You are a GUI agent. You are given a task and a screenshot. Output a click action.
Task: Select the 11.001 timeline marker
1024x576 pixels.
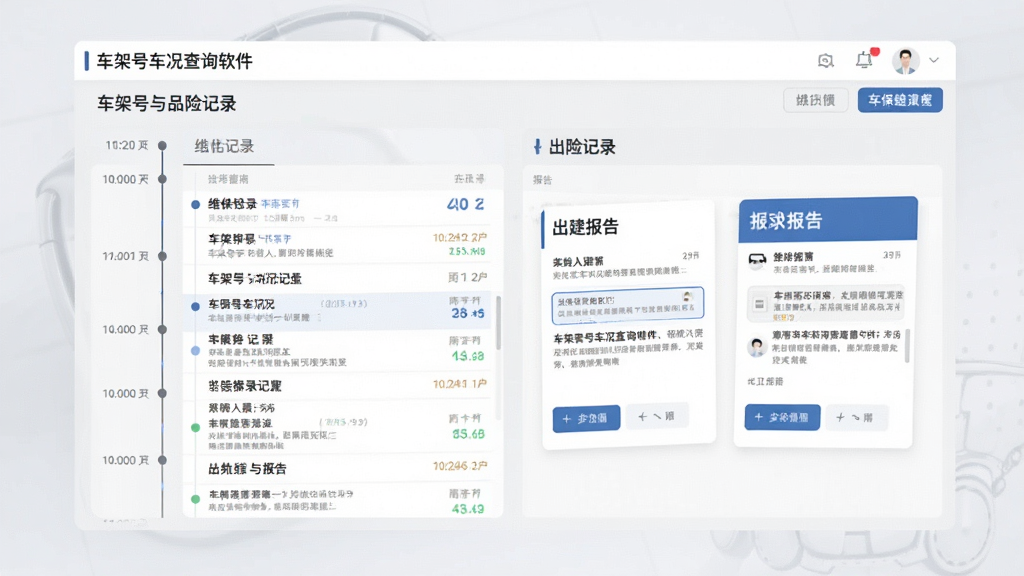click(x=163, y=256)
